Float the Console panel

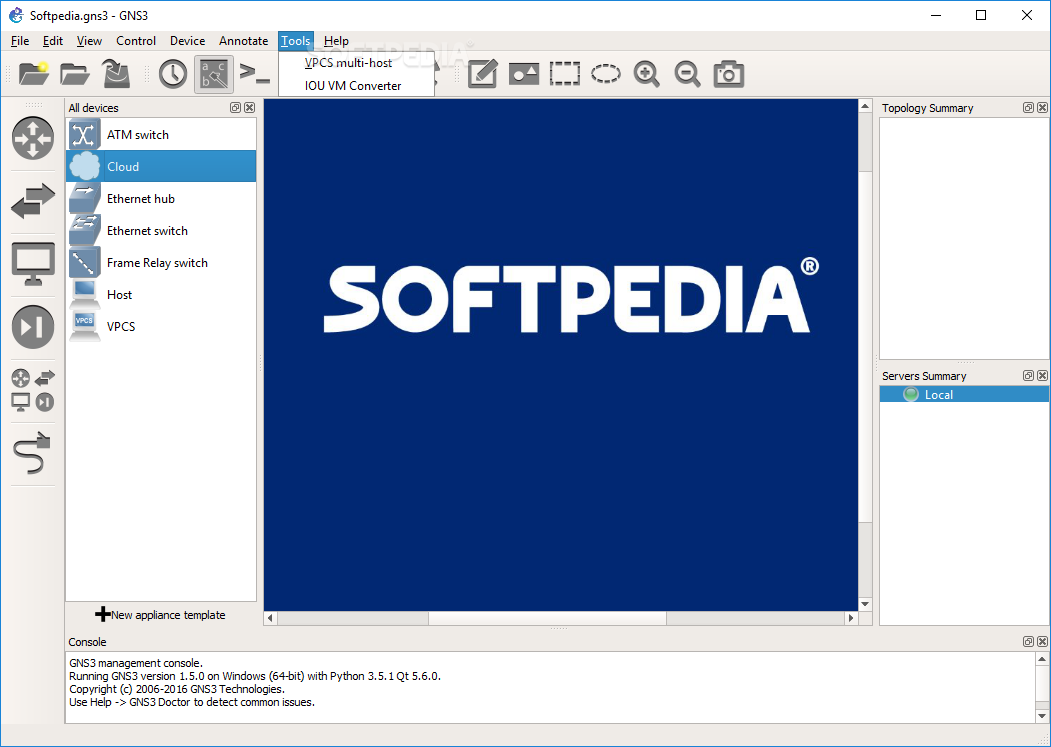pos(1028,642)
